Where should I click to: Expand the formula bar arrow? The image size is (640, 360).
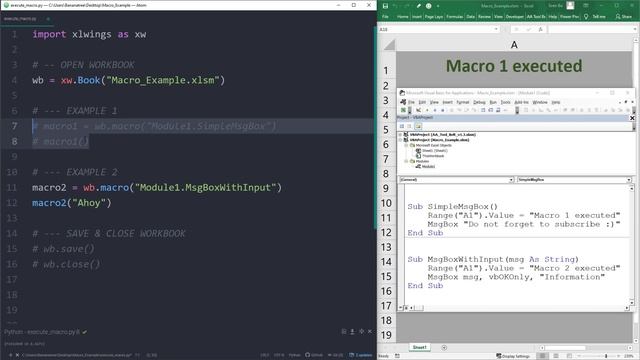coord(635,29)
